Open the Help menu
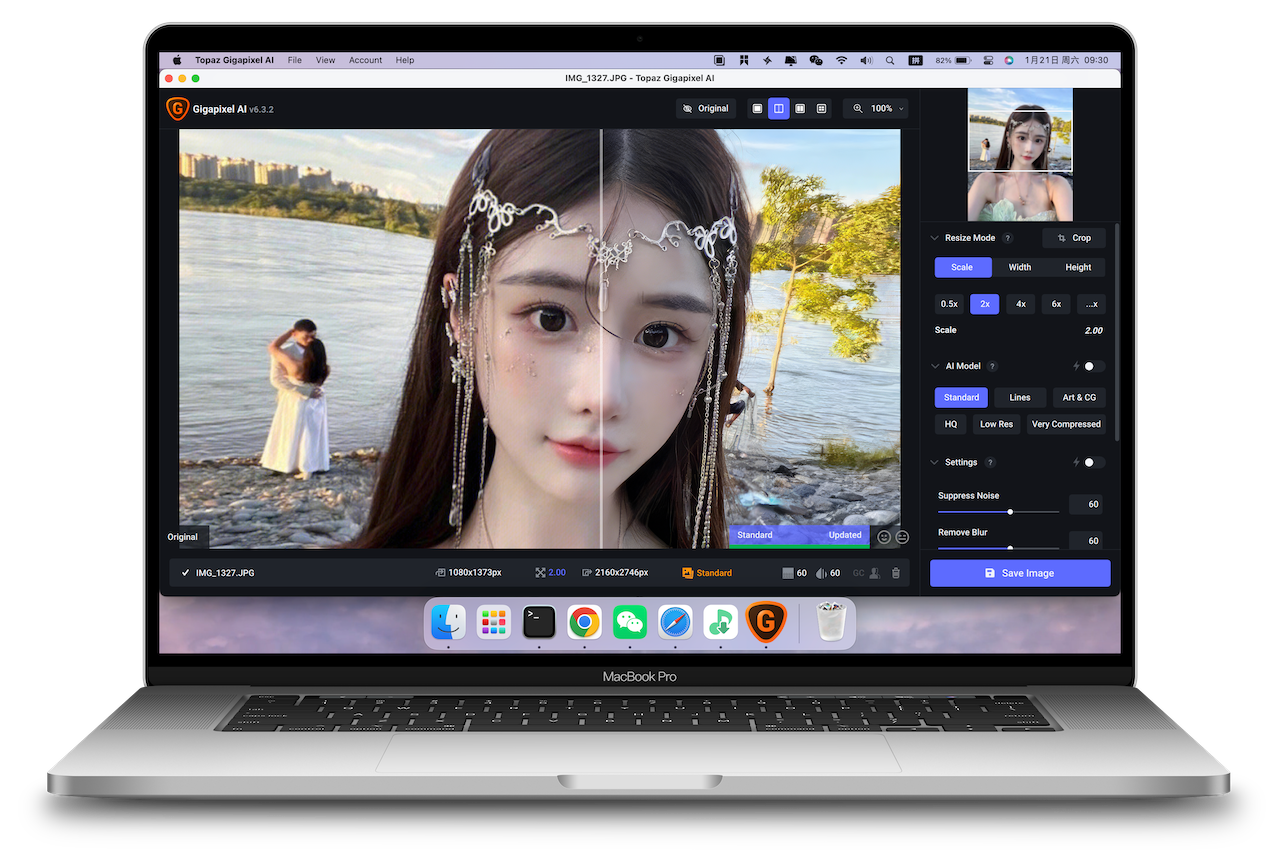This screenshot has height=858, width=1280. click(405, 60)
